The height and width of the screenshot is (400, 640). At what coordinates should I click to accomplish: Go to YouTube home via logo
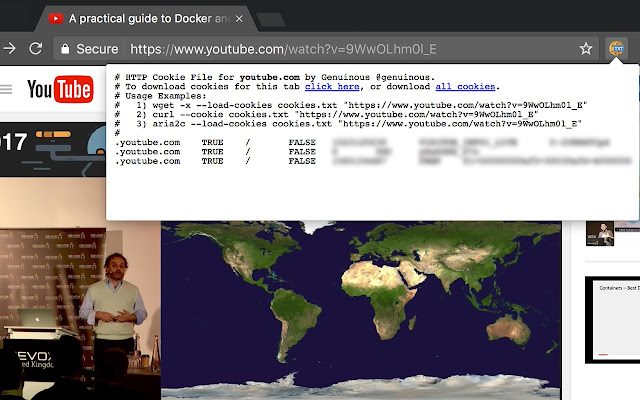point(60,90)
